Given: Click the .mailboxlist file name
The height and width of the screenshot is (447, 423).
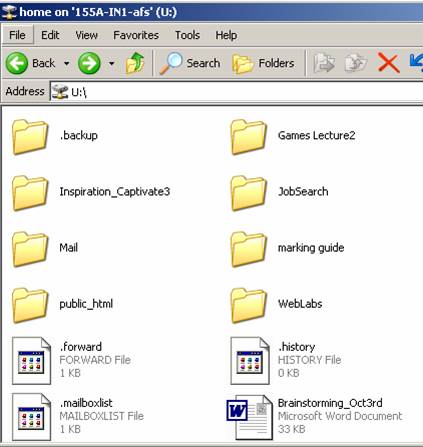Looking at the screenshot, I should (86, 403).
